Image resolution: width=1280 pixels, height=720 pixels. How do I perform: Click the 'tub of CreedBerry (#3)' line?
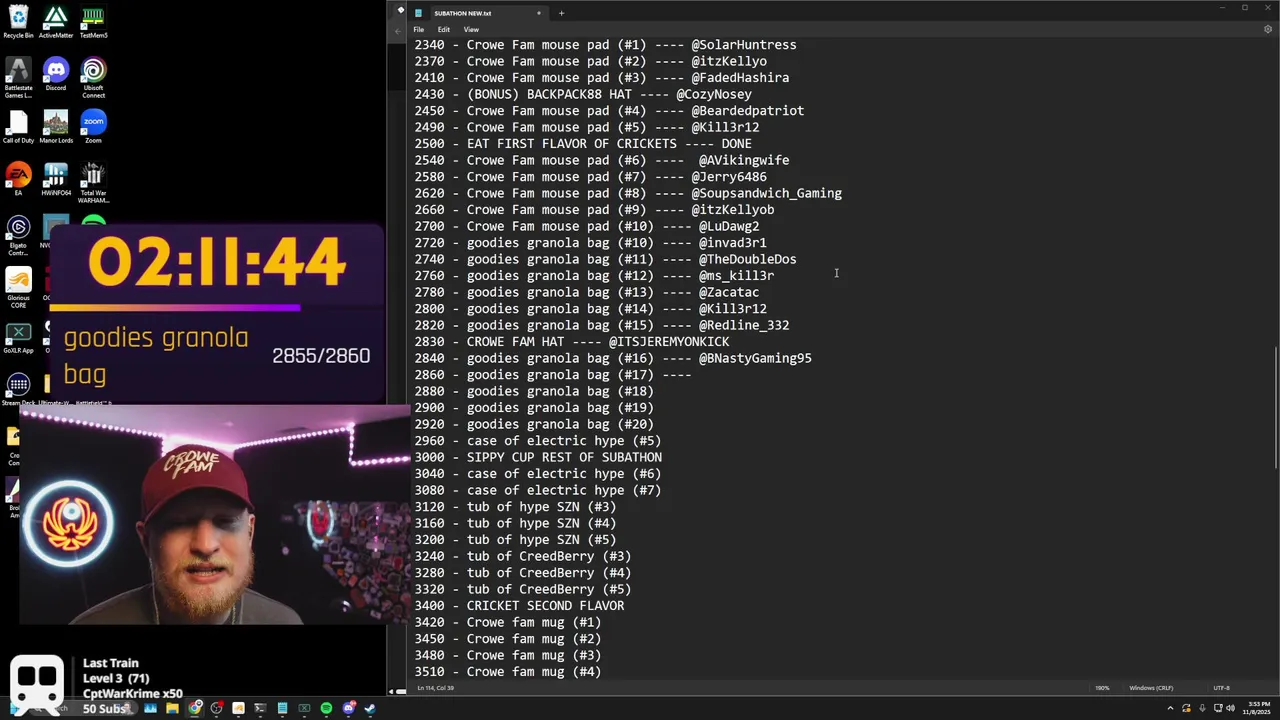523,557
